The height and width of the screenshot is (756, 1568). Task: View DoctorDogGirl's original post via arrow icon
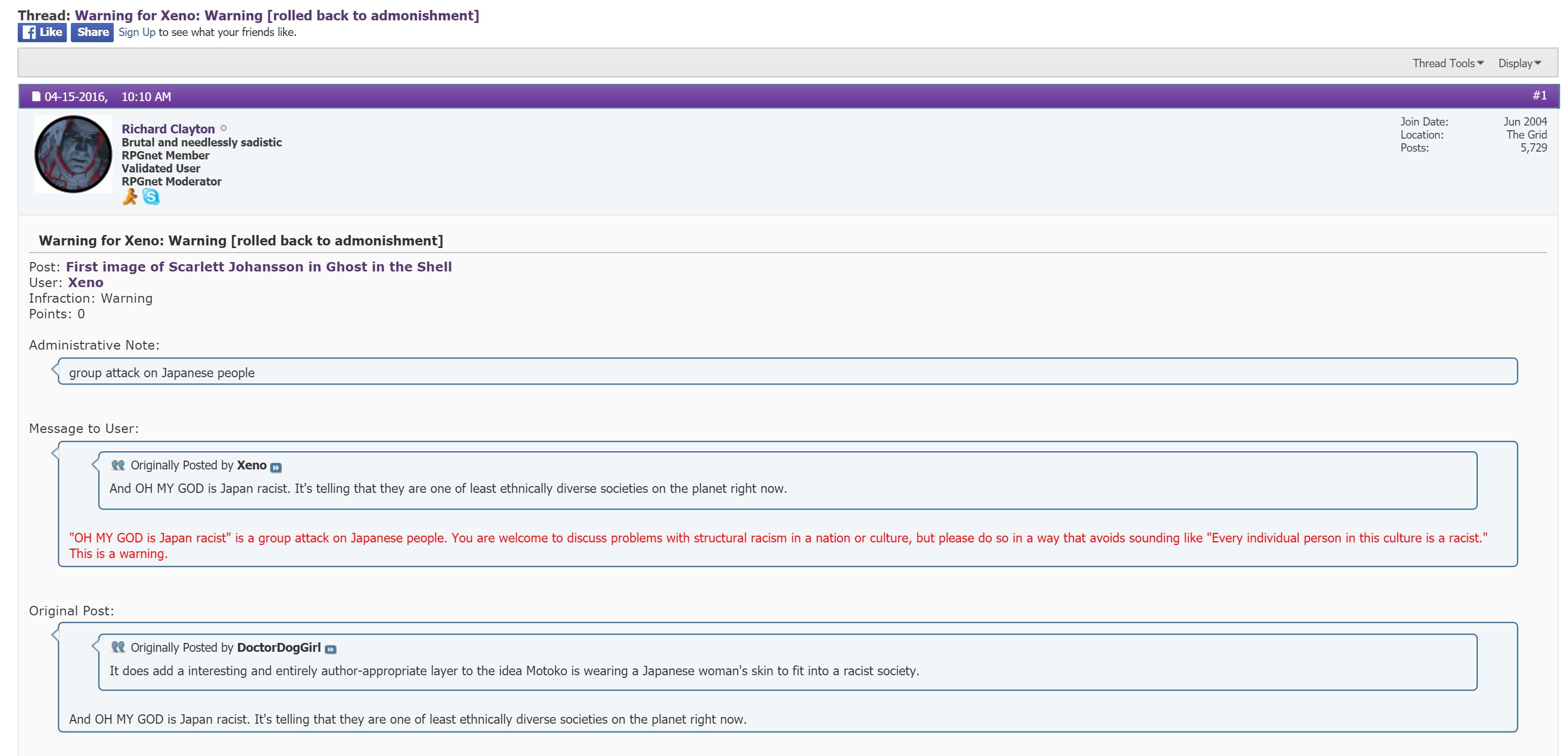pyautogui.click(x=330, y=650)
